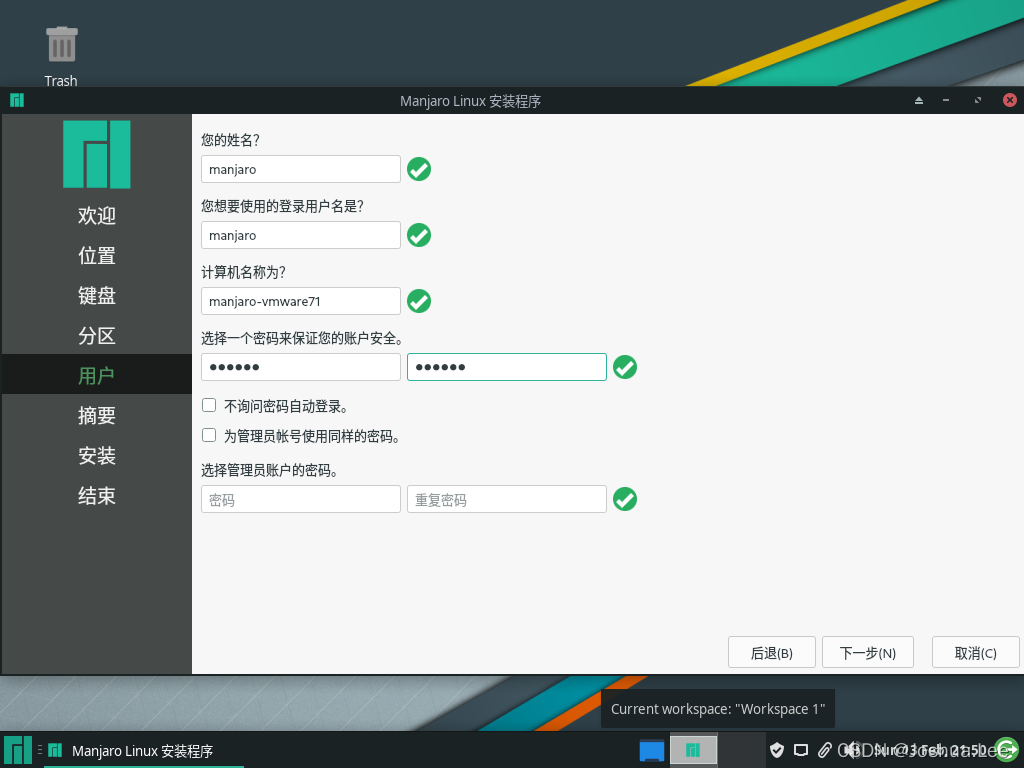Maximize the Manjaro installer window

pyautogui.click(x=978, y=100)
